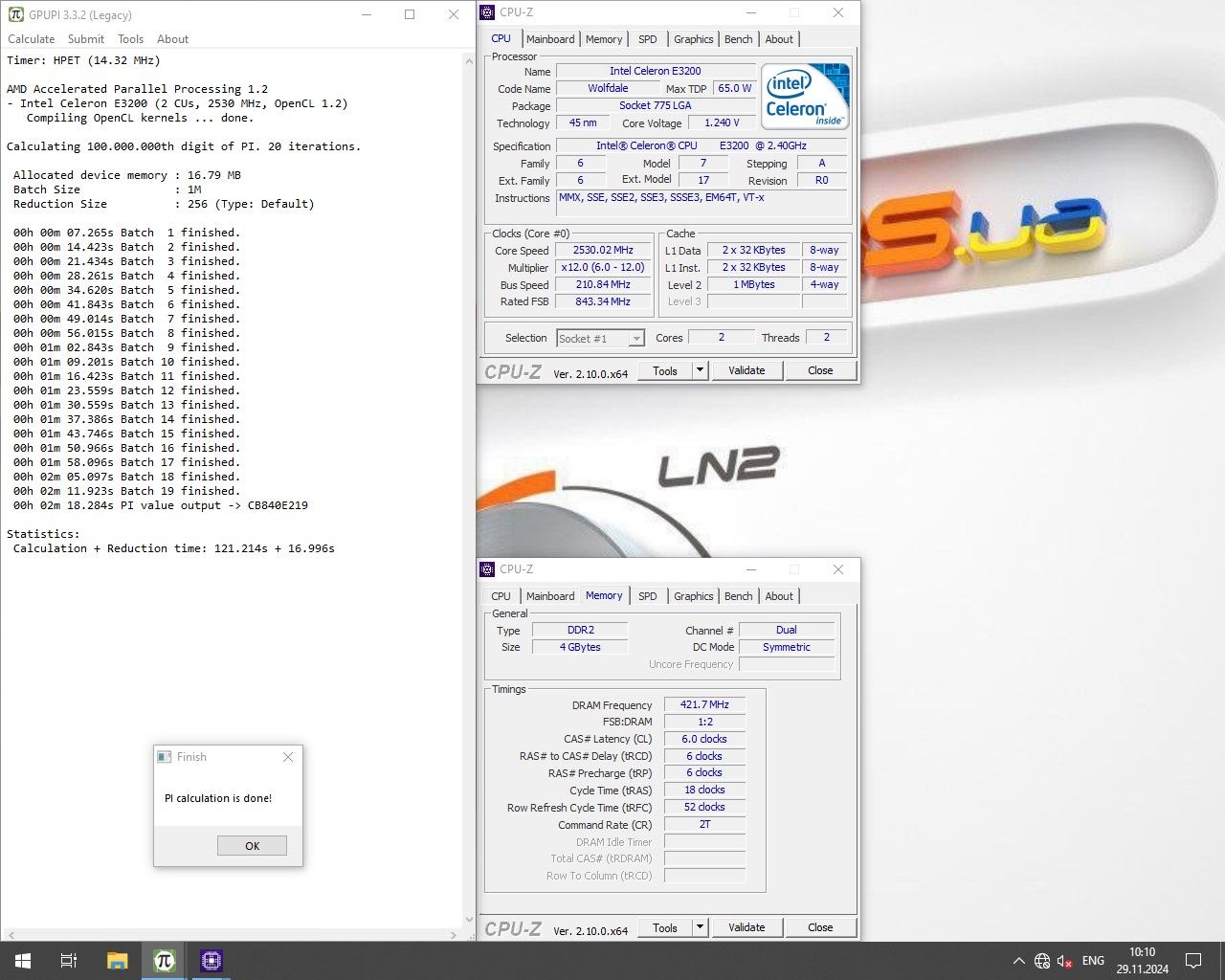Click OK in the Finish dialog
This screenshot has height=980, width=1225.
tap(252, 846)
